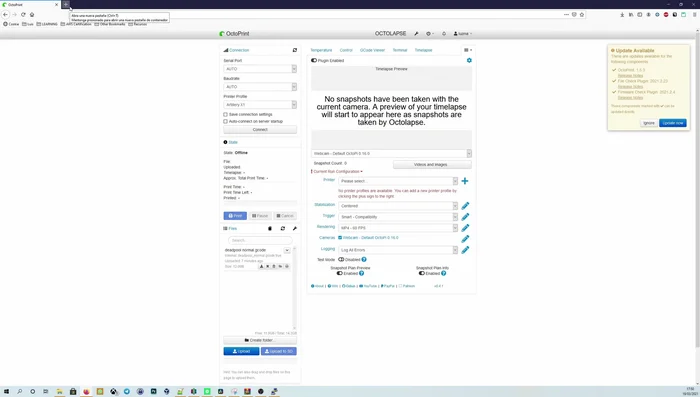The height and width of the screenshot is (397, 700).
Task: Open the tab list overflow menu
Action: [x=468, y=50]
